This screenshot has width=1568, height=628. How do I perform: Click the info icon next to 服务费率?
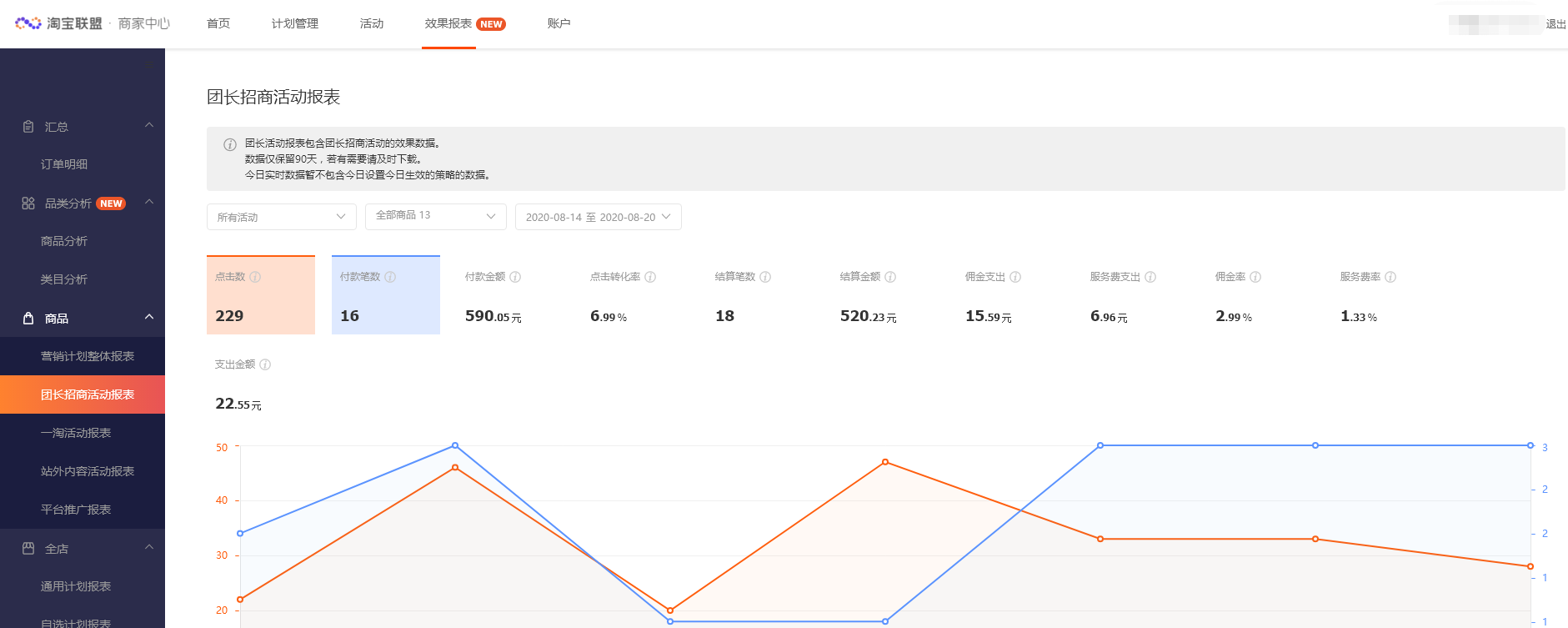click(1390, 277)
